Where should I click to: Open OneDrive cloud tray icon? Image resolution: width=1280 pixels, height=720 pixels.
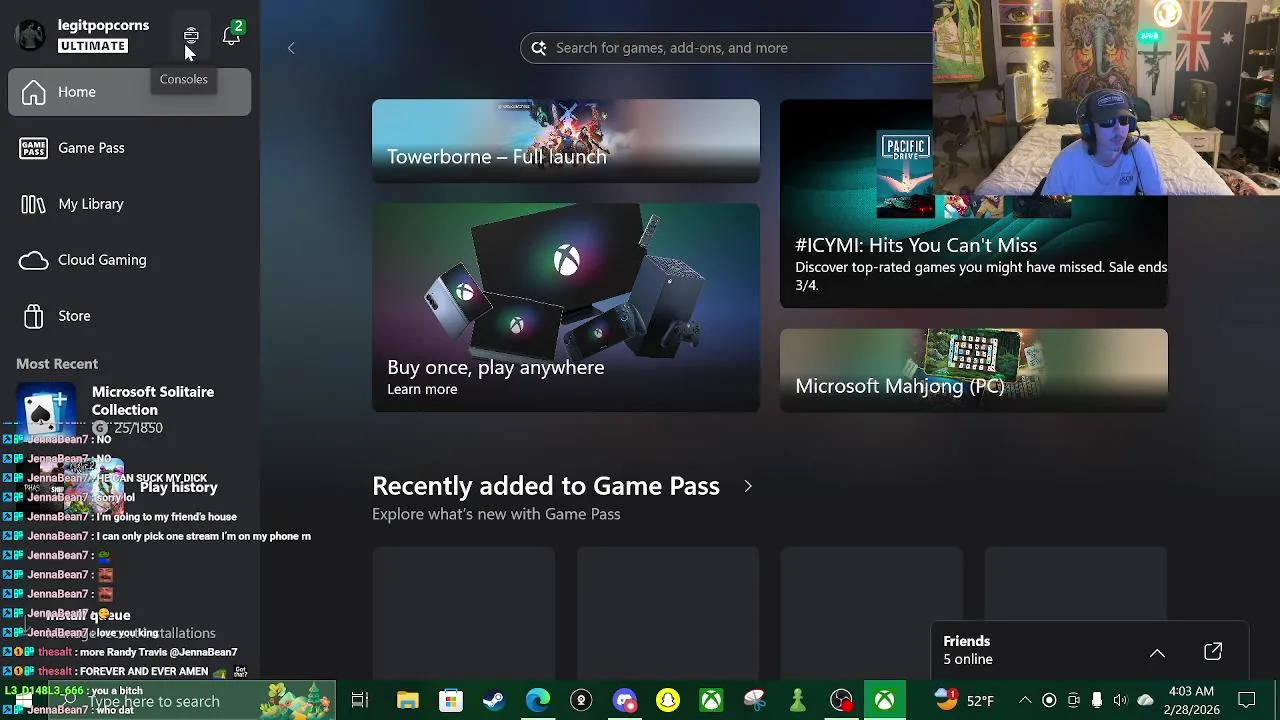tap(1145, 701)
